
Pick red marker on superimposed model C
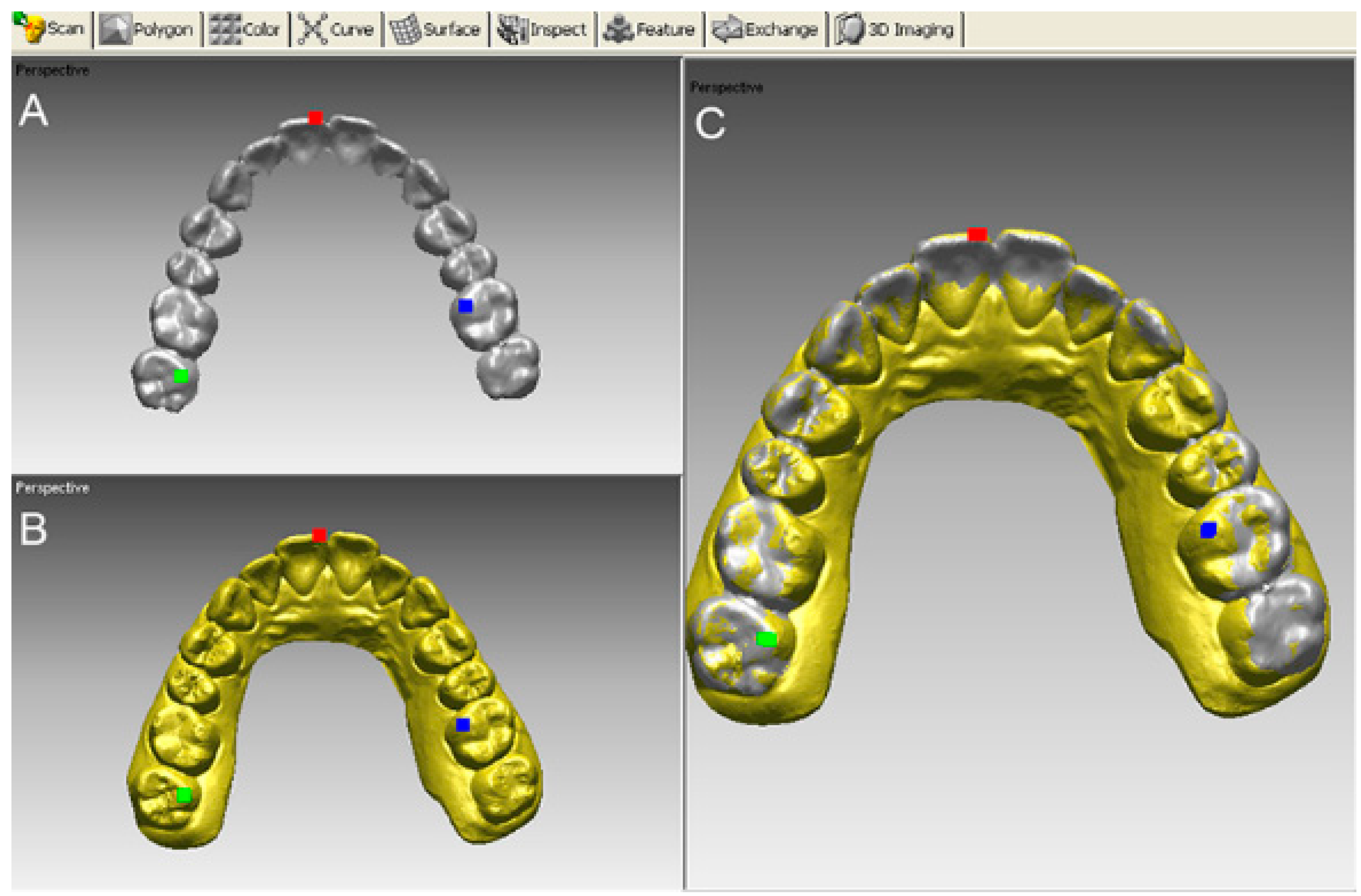click(977, 235)
